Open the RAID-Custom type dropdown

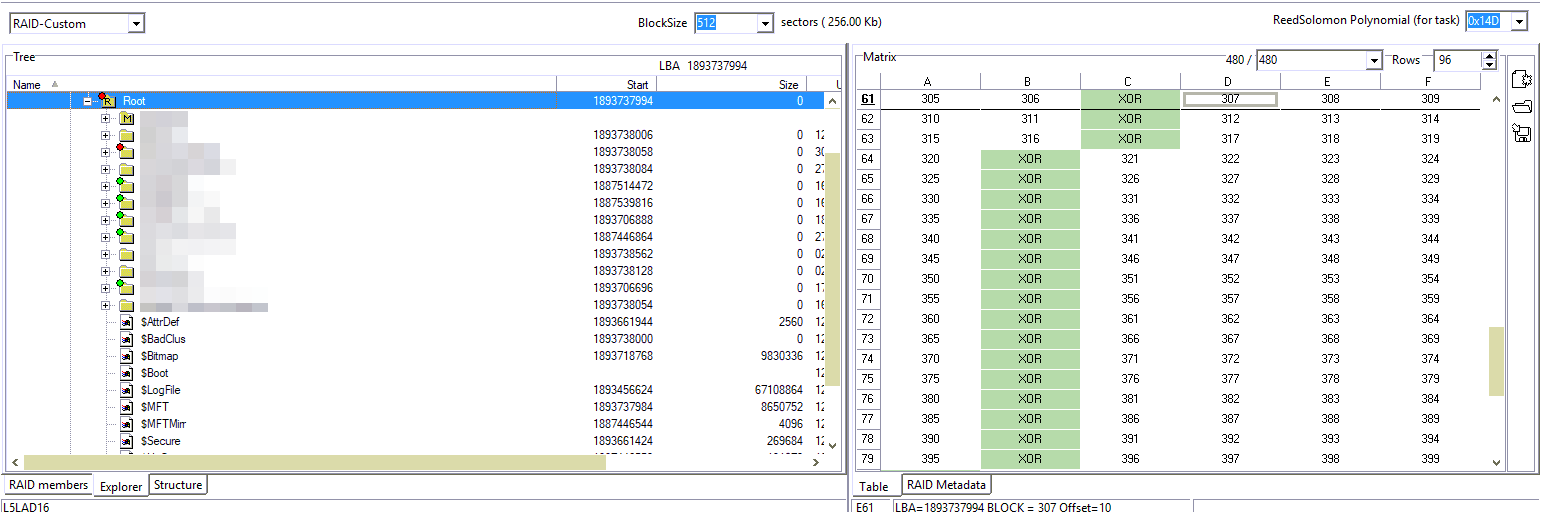[136, 23]
